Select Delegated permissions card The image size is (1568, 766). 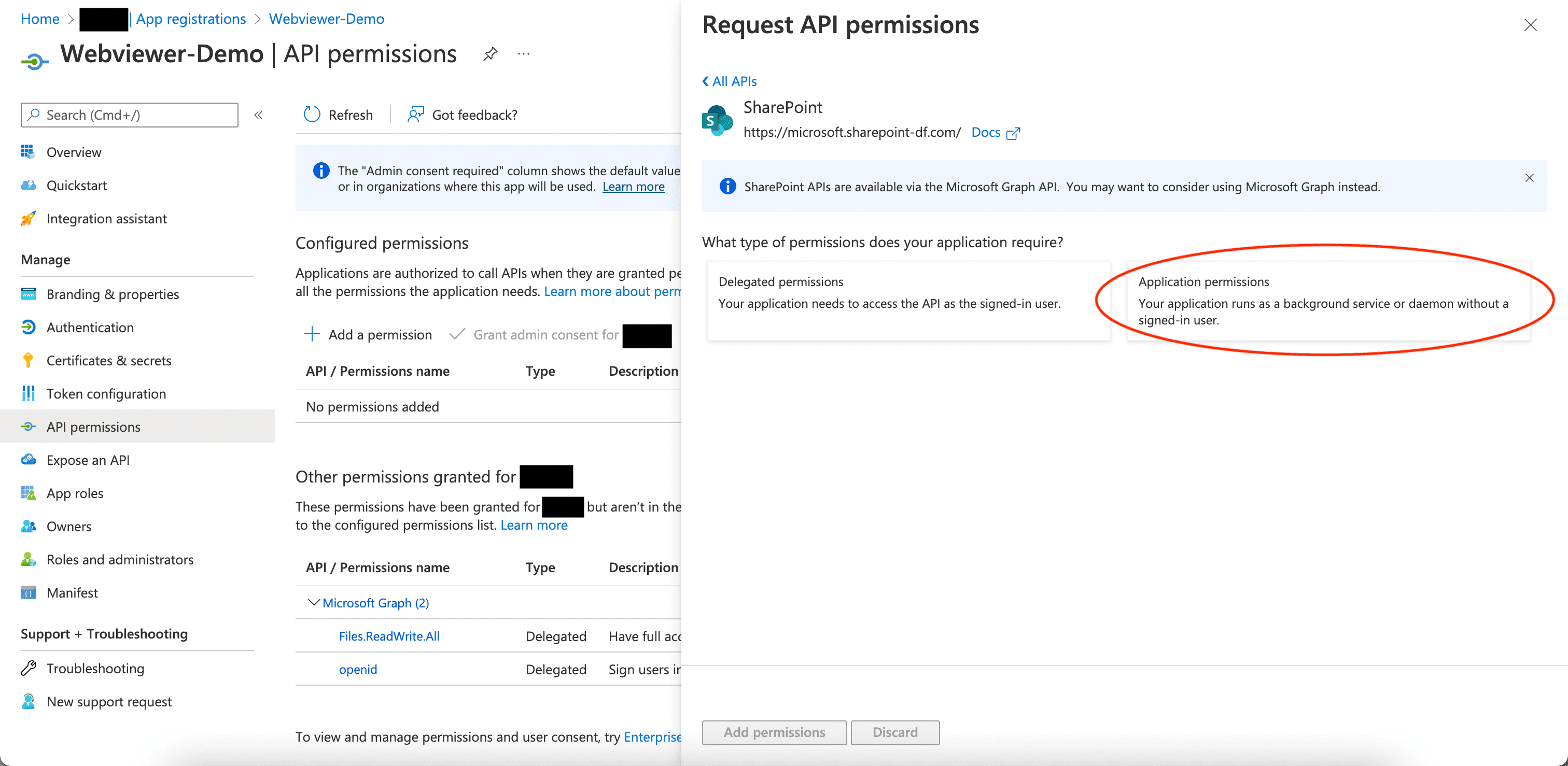[x=908, y=301]
